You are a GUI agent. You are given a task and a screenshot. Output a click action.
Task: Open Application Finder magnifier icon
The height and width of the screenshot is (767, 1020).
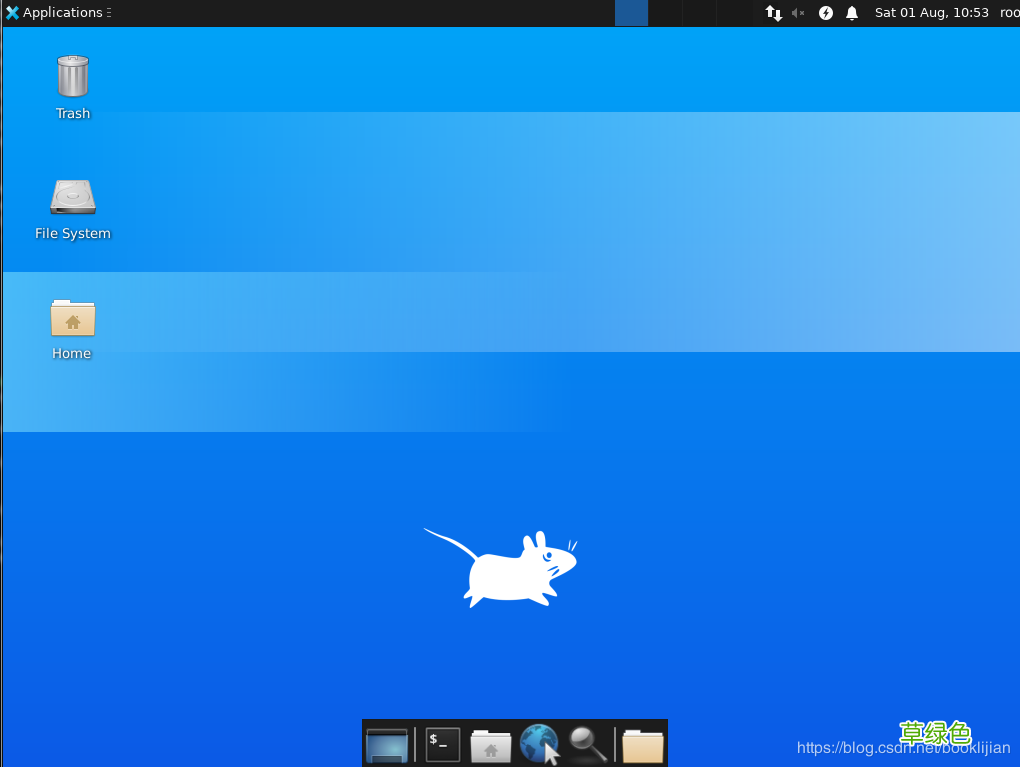click(x=588, y=744)
